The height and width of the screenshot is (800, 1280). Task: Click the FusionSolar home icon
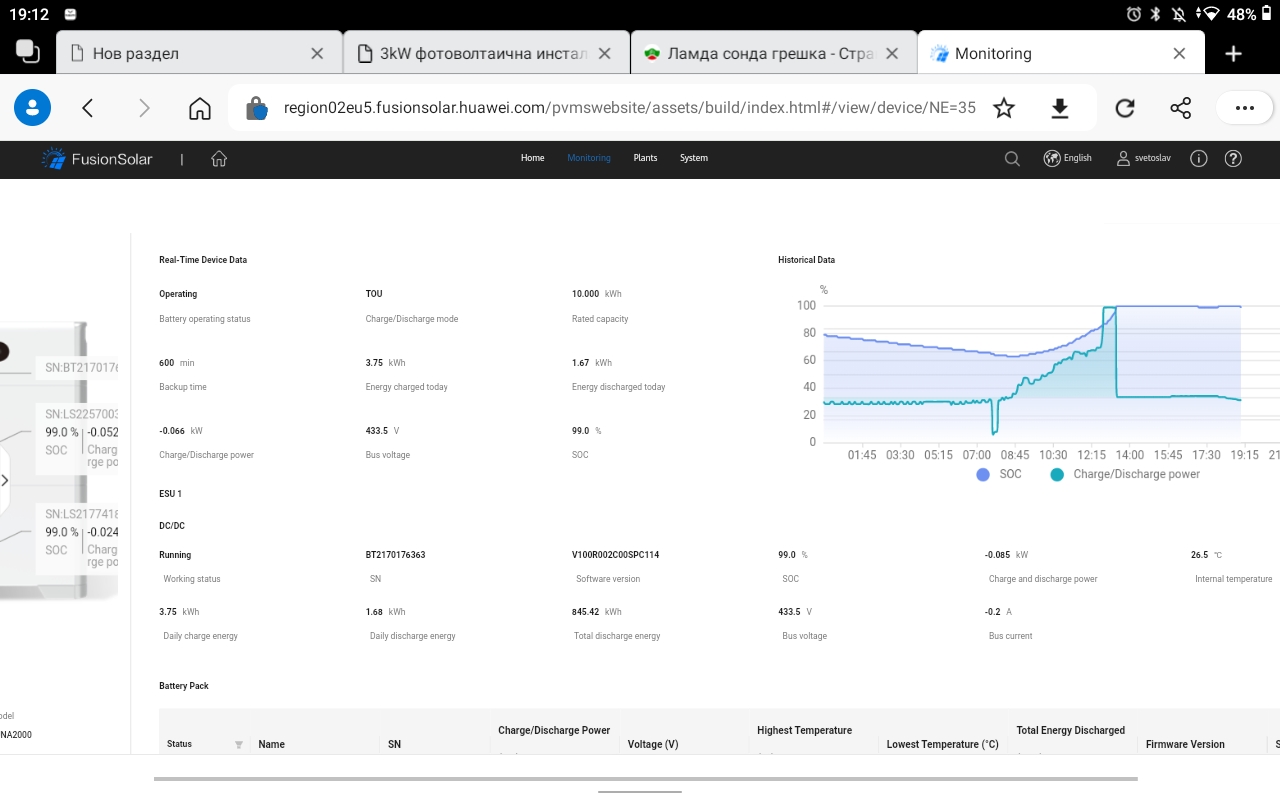219,158
